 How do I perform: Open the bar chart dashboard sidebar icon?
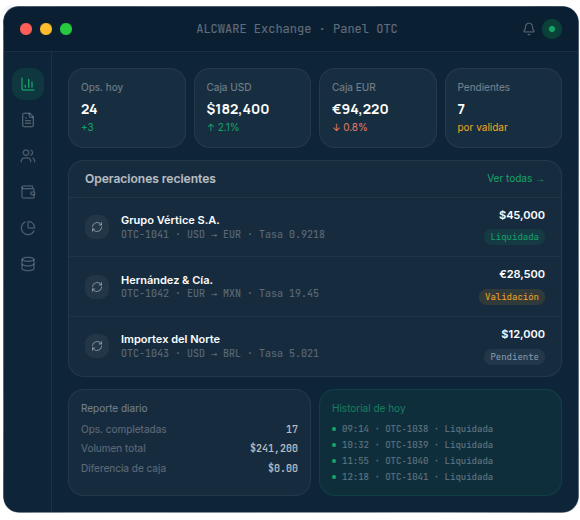pyautogui.click(x=28, y=84)
